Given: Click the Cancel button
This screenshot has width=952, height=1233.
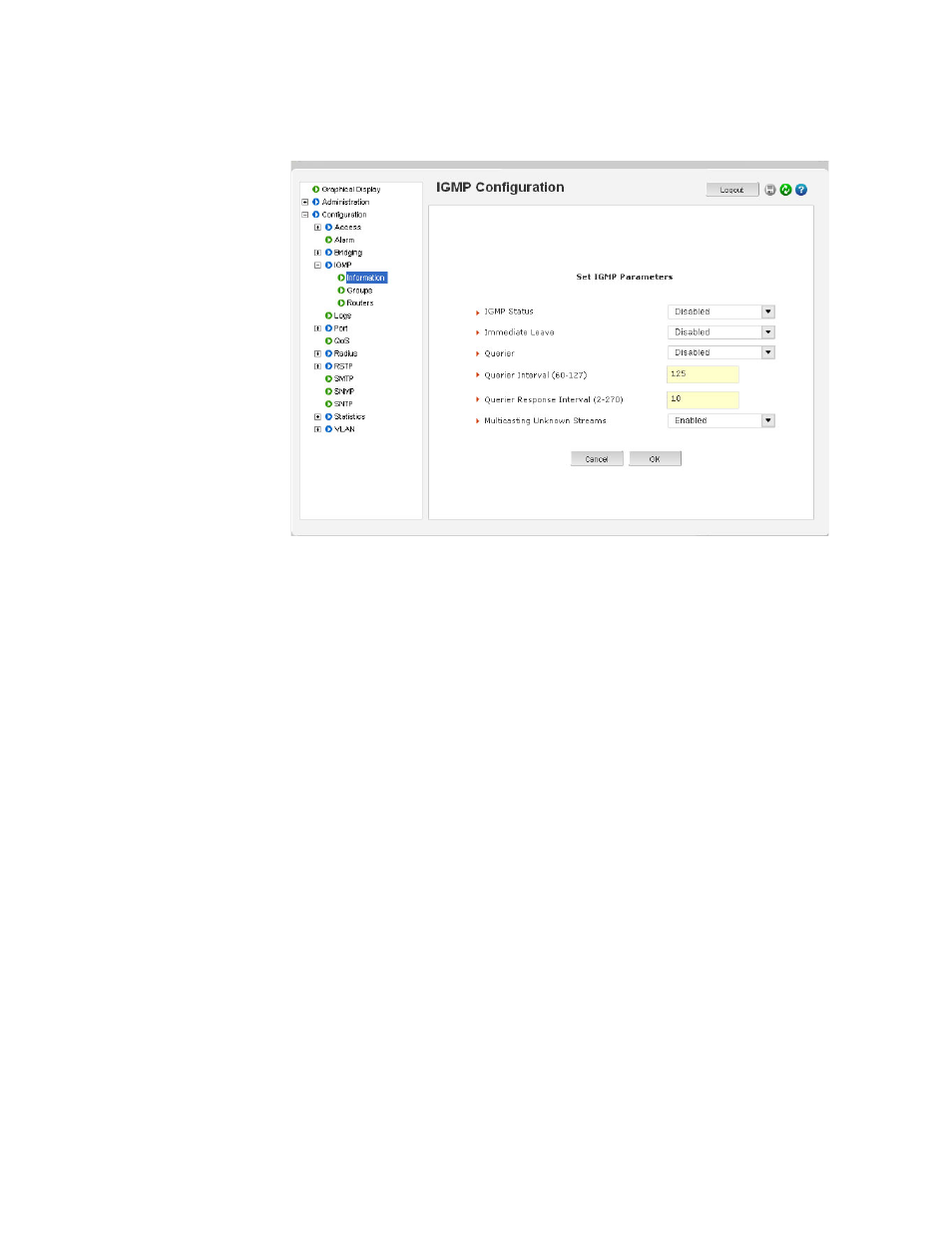Looking at the screenshot, I should (x=597, y=459).
